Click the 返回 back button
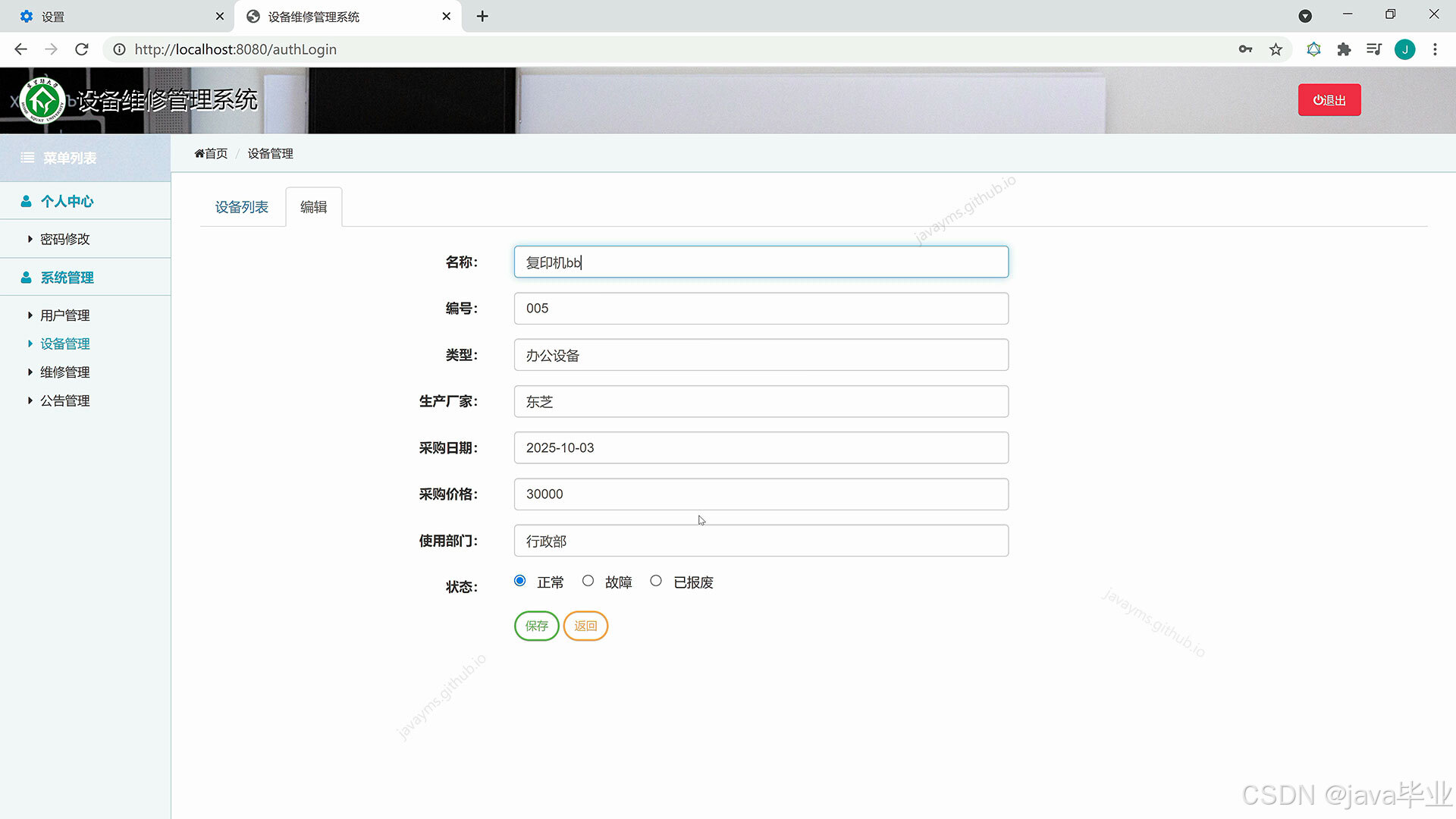The height and width of the screenshot is (819, 1456). coord(585,626)
